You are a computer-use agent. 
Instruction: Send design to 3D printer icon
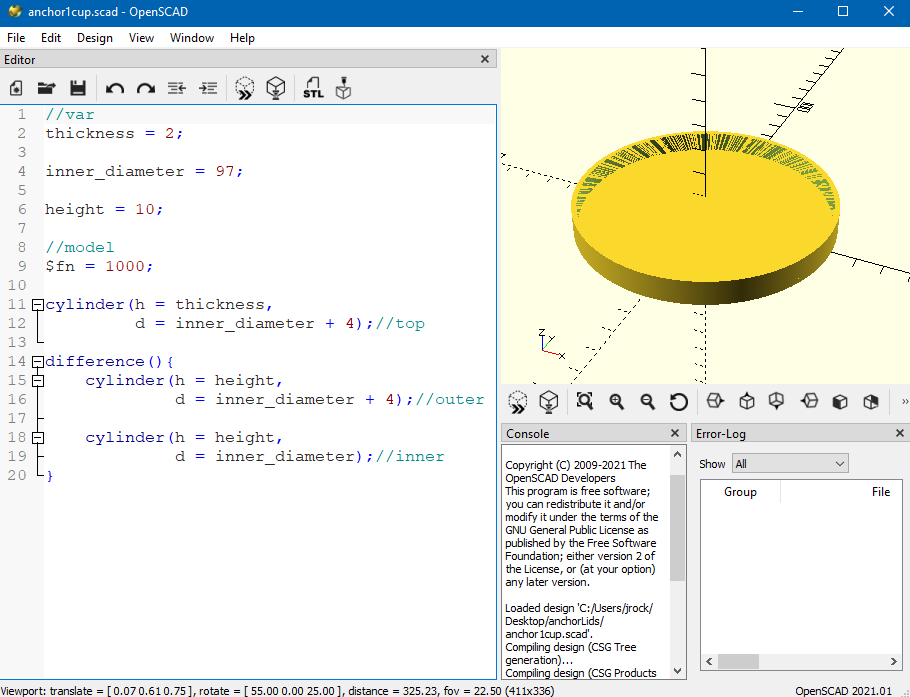tap(343, 88)
